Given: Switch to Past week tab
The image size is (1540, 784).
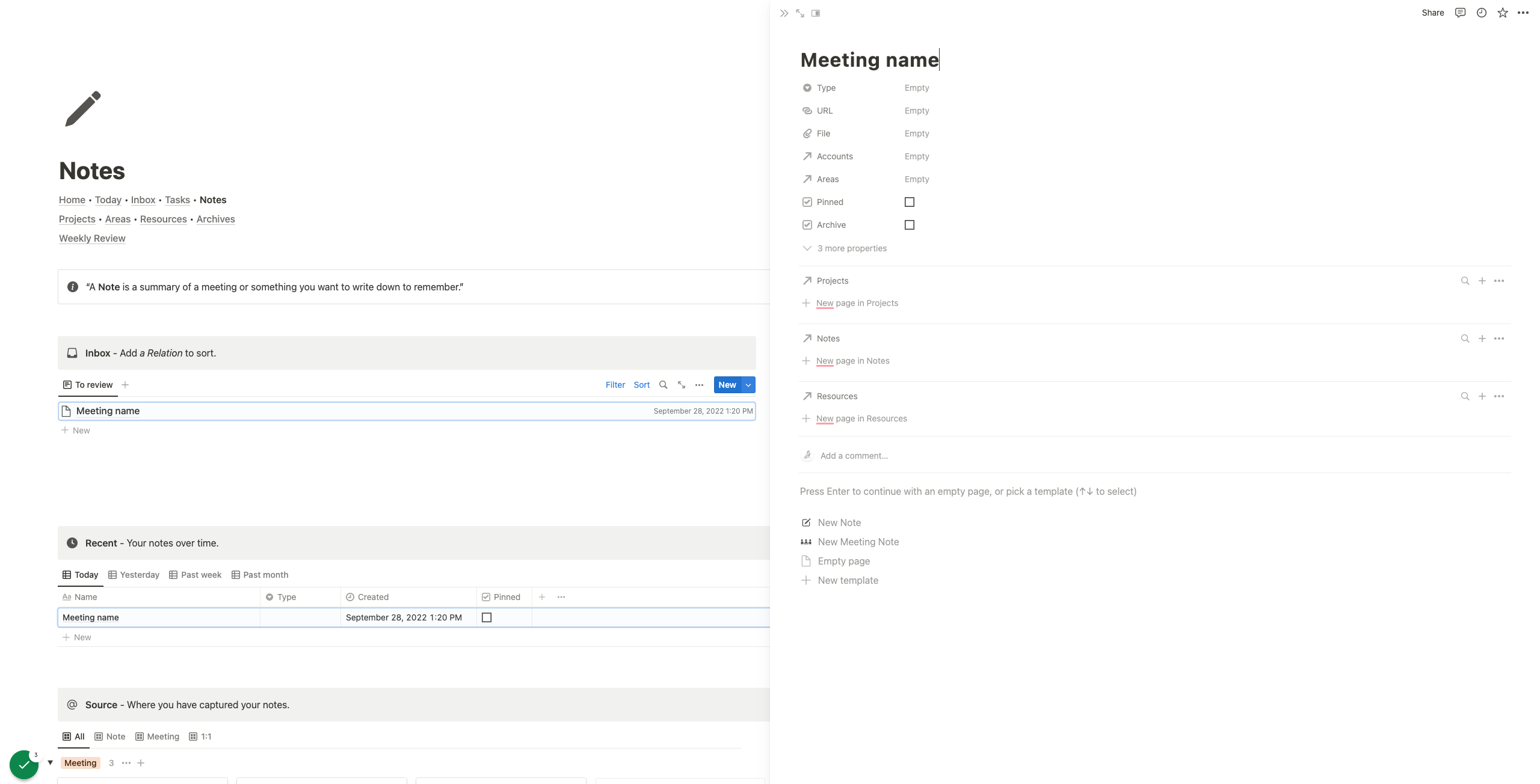Looking at the screenshot, I should pyautogui.click(x=196, y=575).
